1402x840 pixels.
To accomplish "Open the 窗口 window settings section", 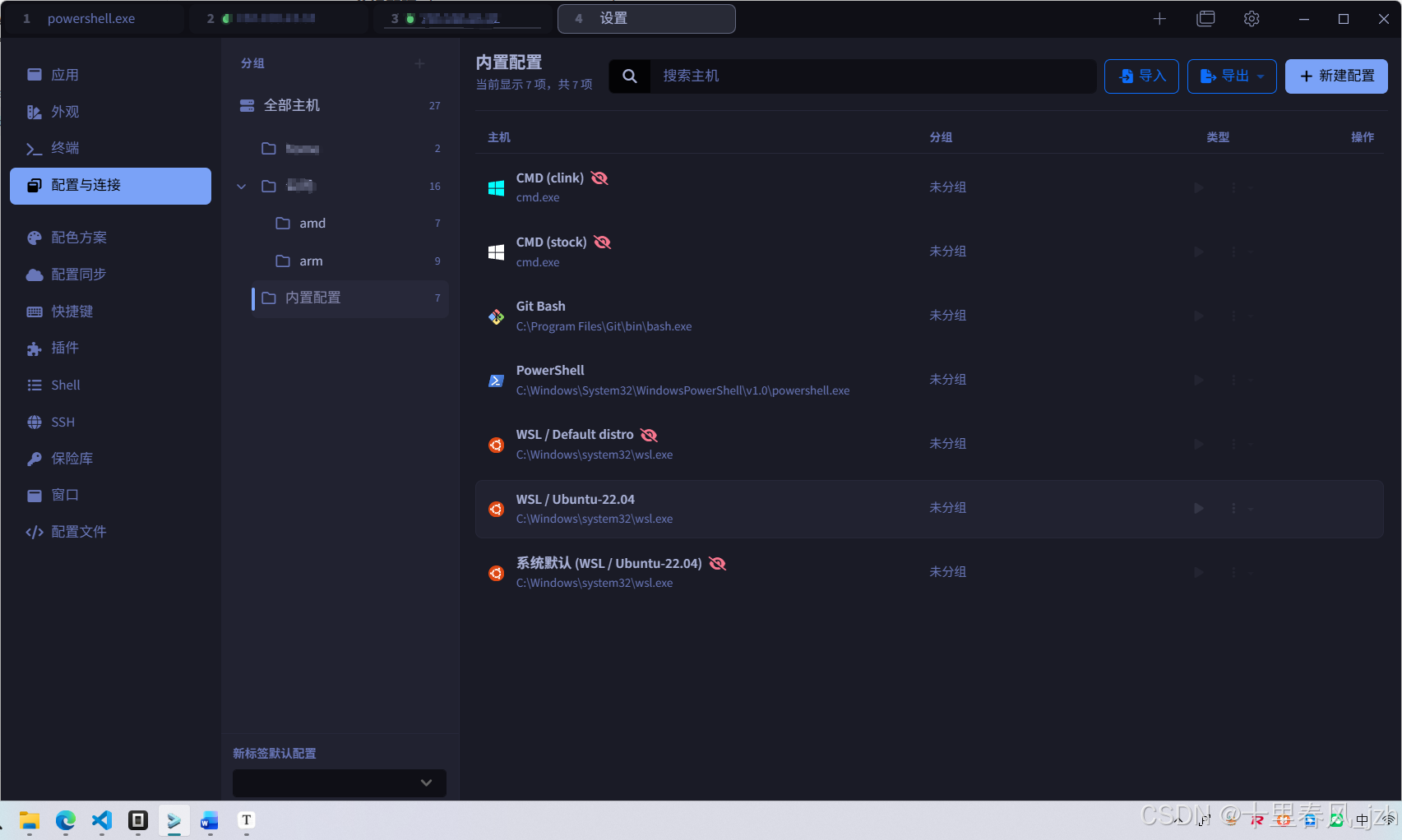I will [x=110, y=495].
